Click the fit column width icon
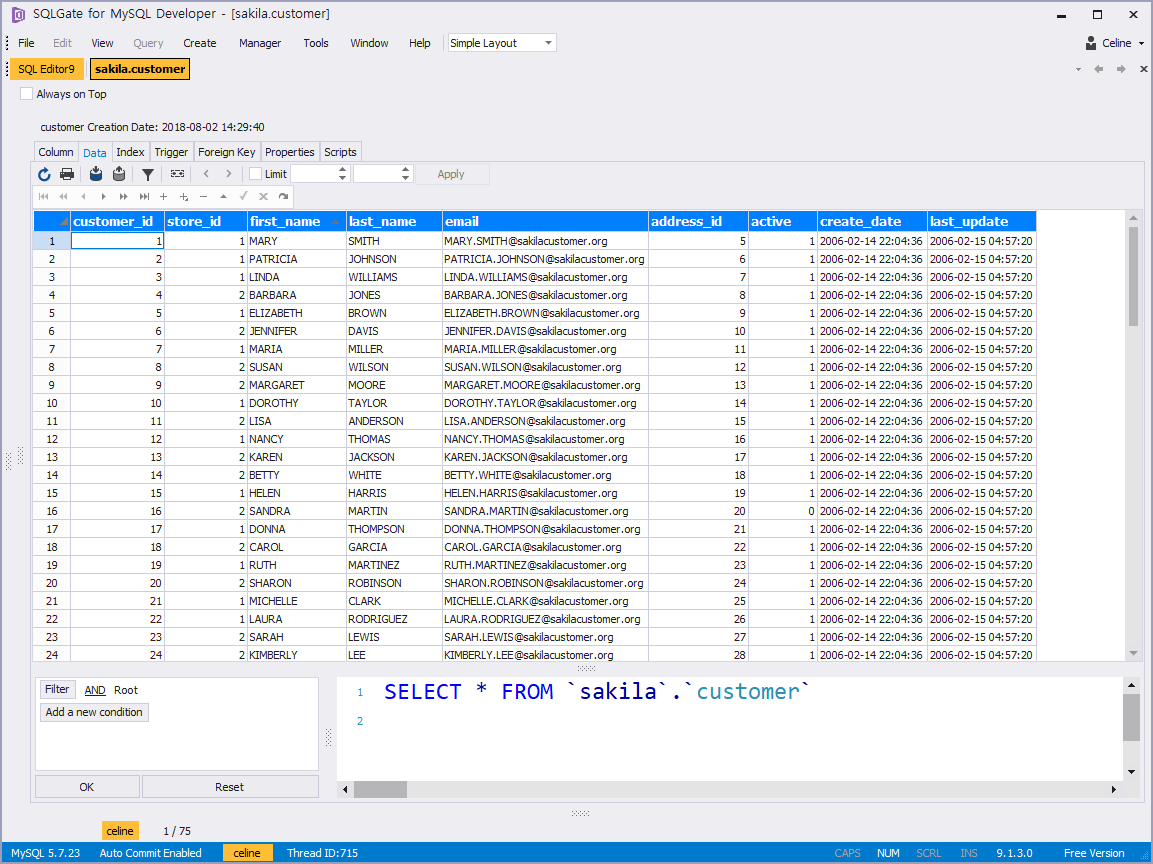1153x864 pixels. (177, 174)
